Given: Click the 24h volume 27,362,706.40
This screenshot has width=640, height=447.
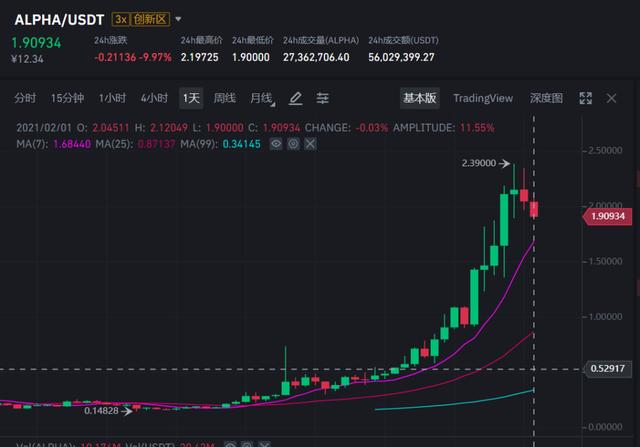Looking at the screenshot, I should (x=316, y=57).
